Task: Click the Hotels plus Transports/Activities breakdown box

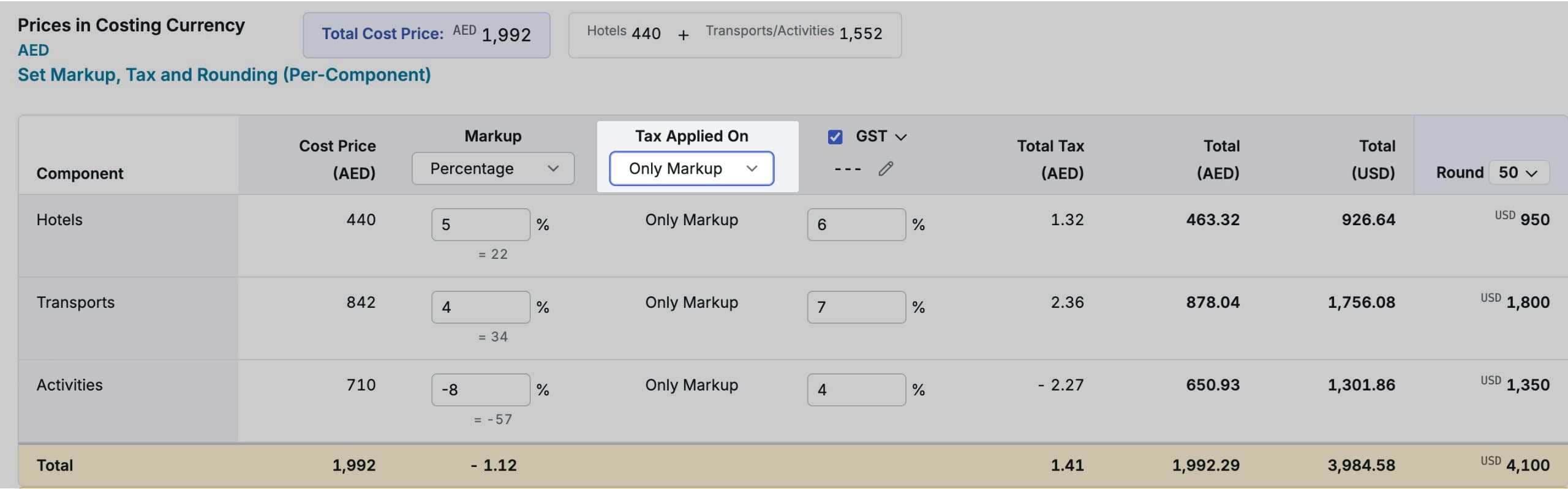Action: tap(734, 35)
